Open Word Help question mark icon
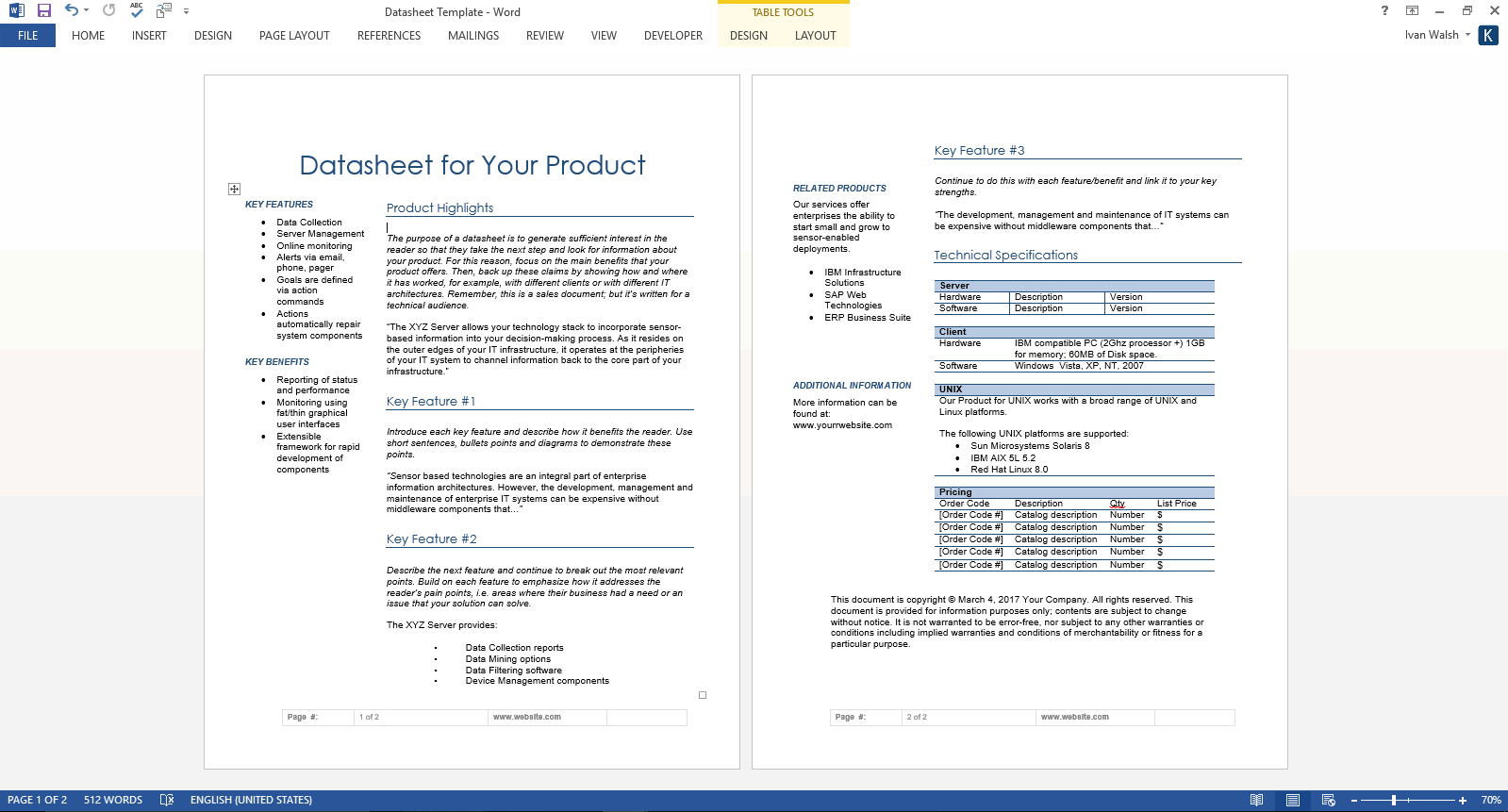 click(1384, 10)
